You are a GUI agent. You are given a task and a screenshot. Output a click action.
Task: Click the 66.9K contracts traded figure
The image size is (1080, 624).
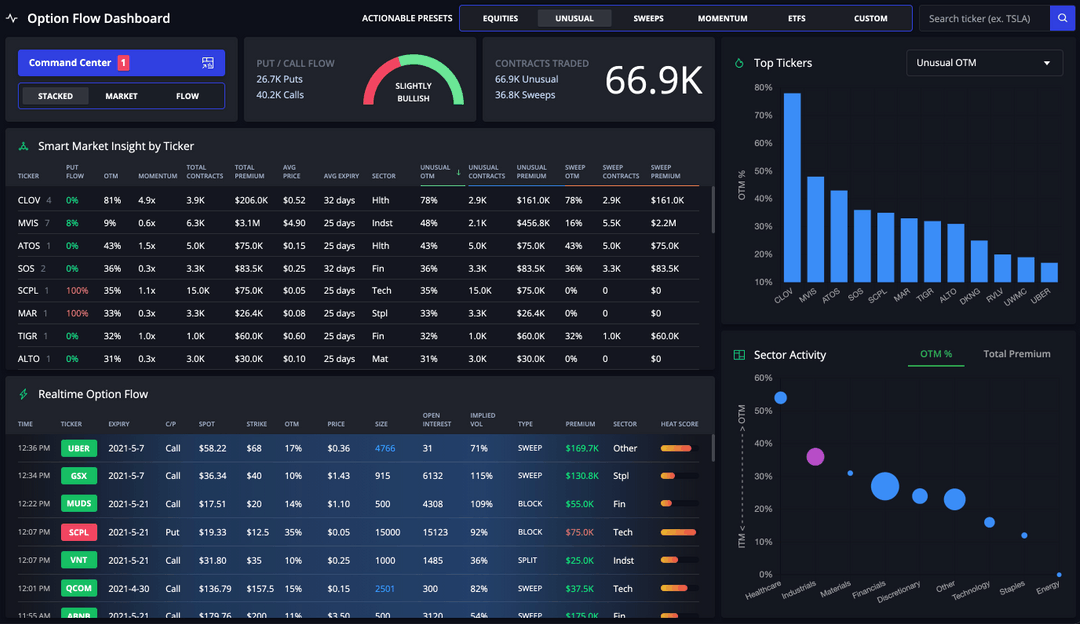pyautogui.click(x=654, y=81)
